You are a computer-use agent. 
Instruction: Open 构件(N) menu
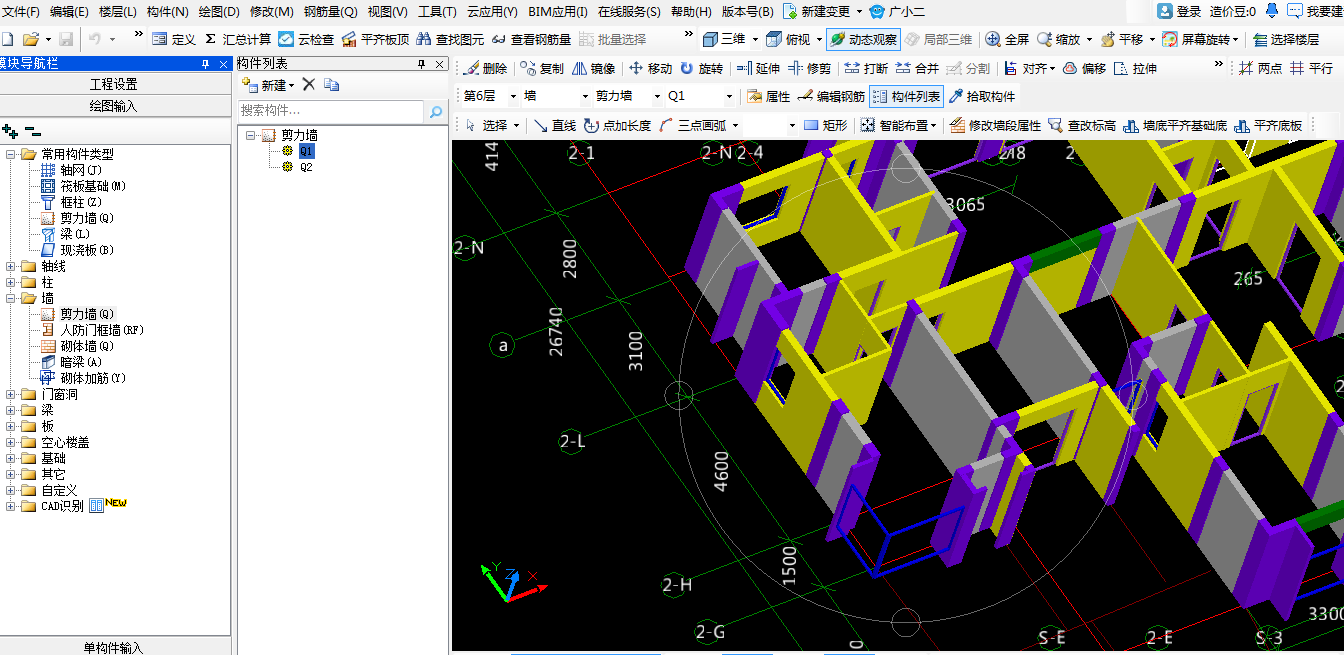[167, 12]
